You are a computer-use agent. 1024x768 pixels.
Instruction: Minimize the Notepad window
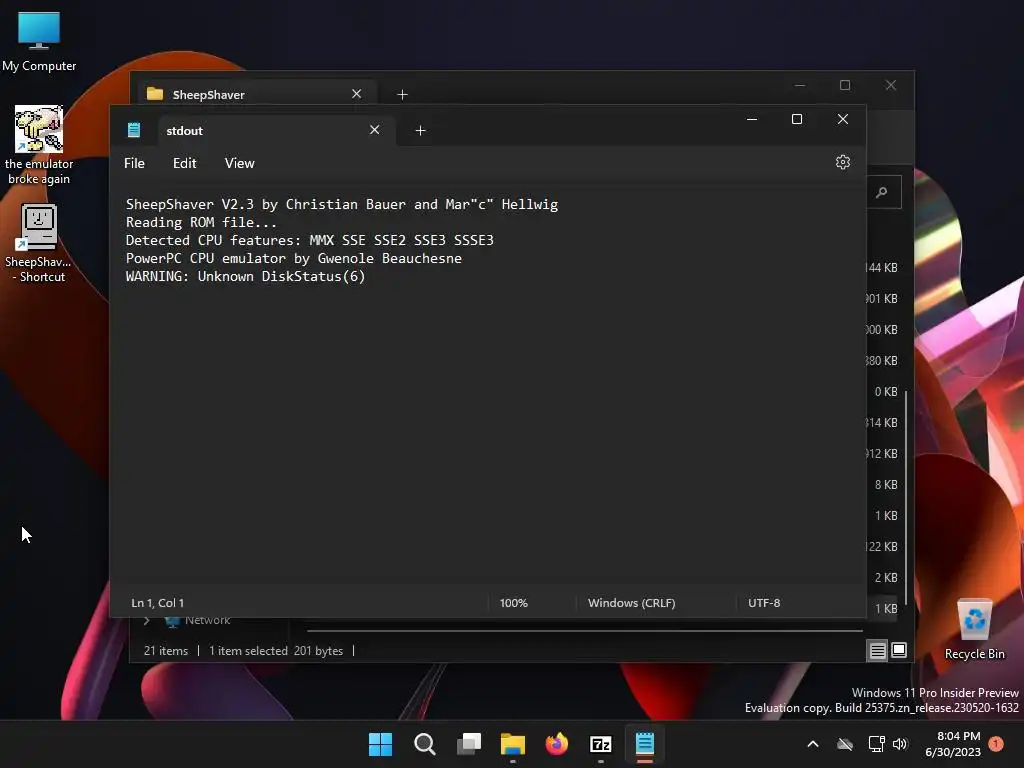tap(752, 119)
